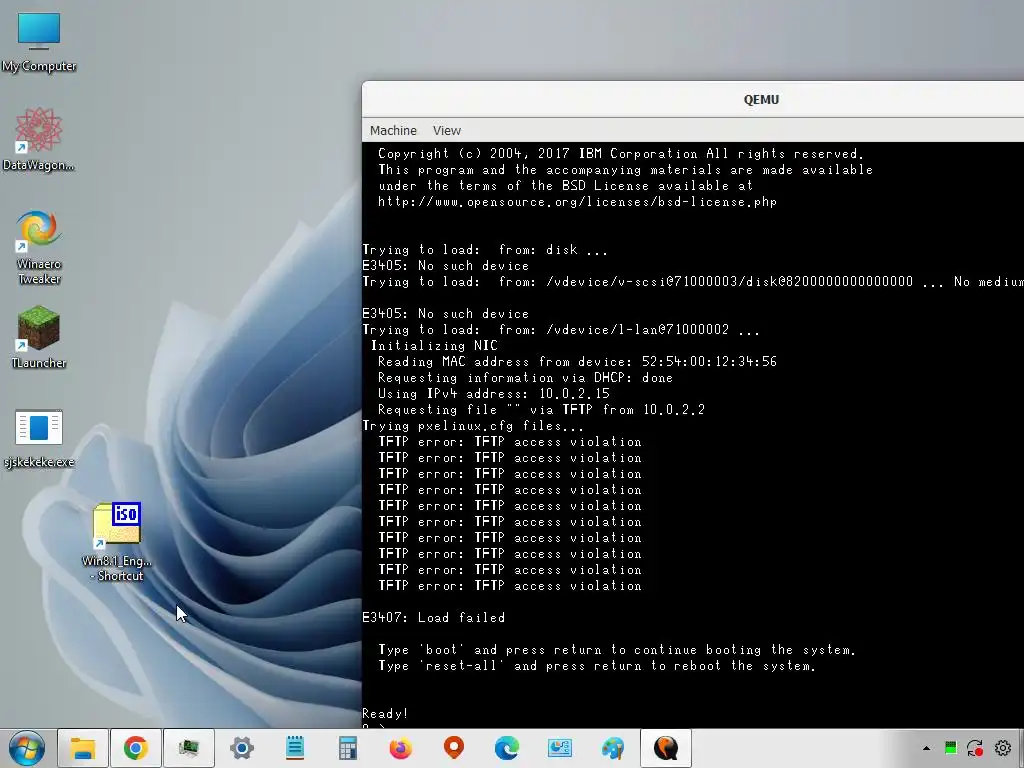Click the IBM Corporation copyright line
1024x768 pixels.
620,154
